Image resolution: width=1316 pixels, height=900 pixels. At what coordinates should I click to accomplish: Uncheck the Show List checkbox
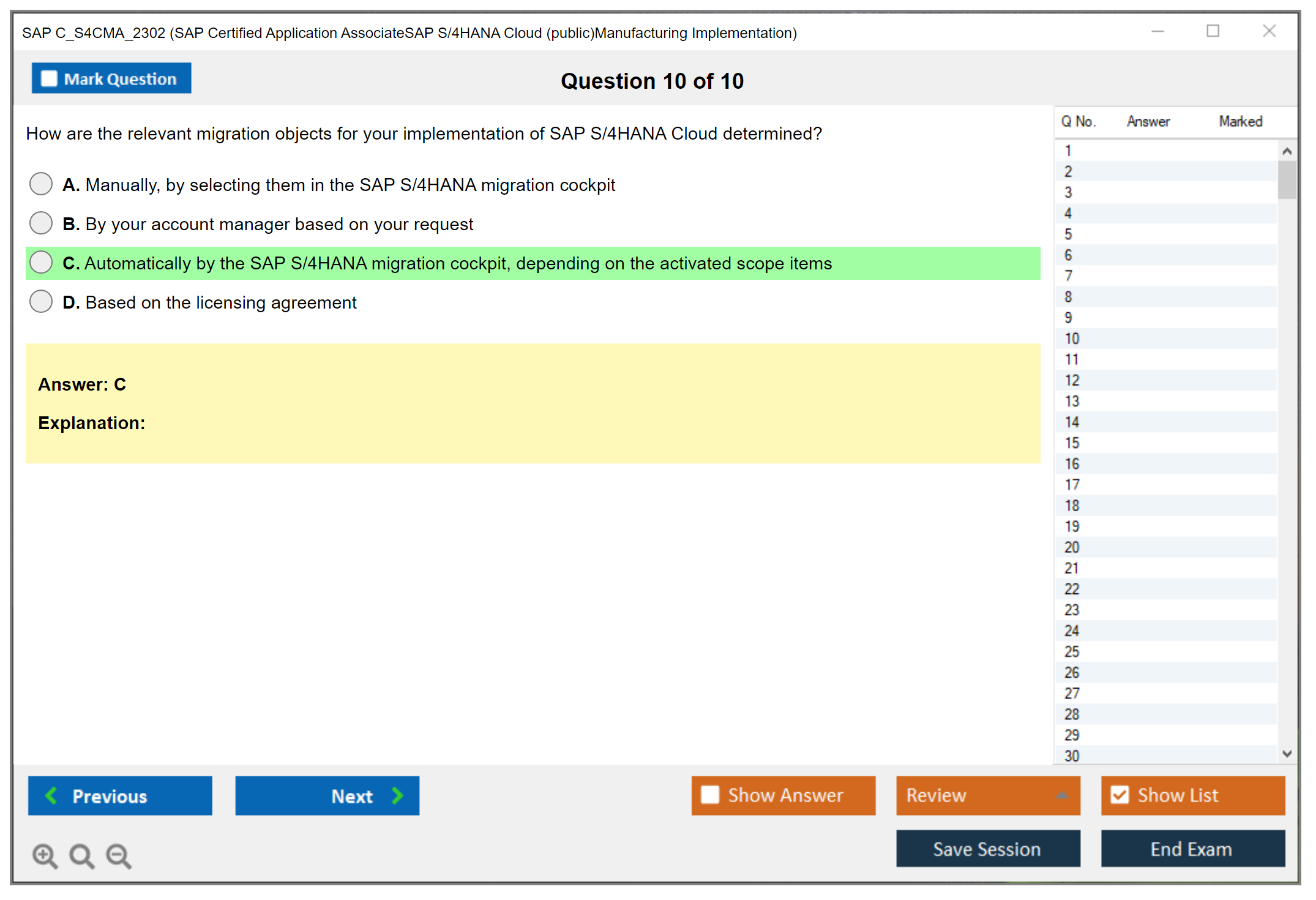point(1120,795)
